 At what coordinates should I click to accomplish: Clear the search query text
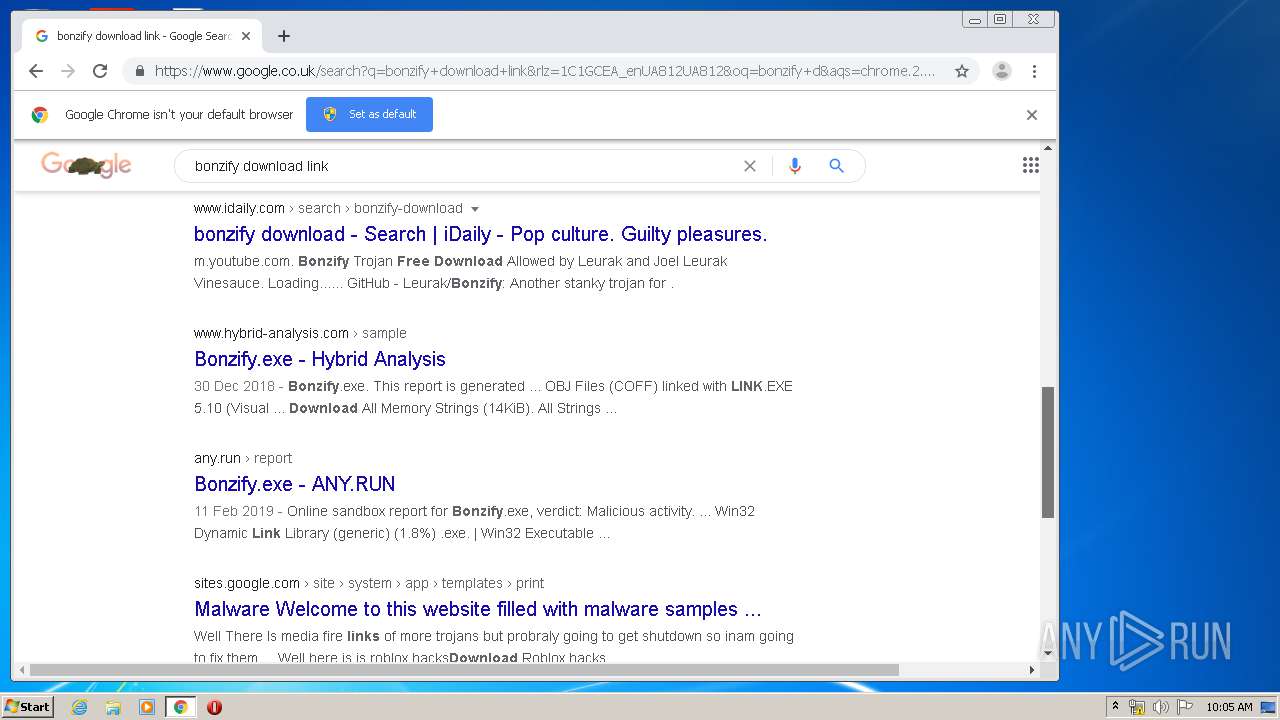(750, 166)
